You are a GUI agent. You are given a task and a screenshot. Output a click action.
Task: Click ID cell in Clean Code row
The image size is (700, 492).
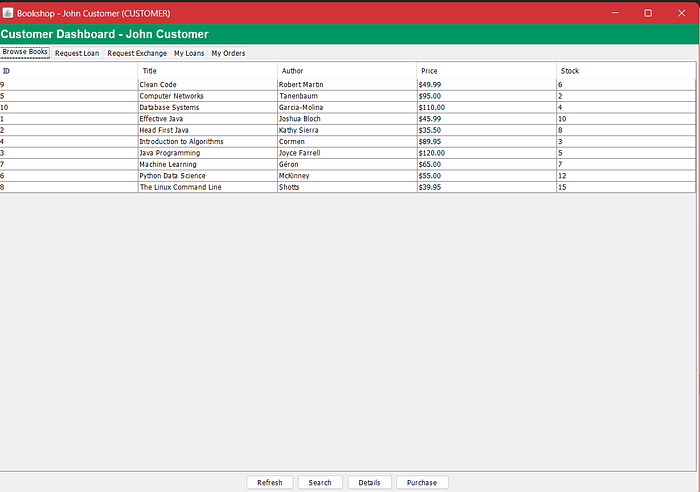[69, 84]
